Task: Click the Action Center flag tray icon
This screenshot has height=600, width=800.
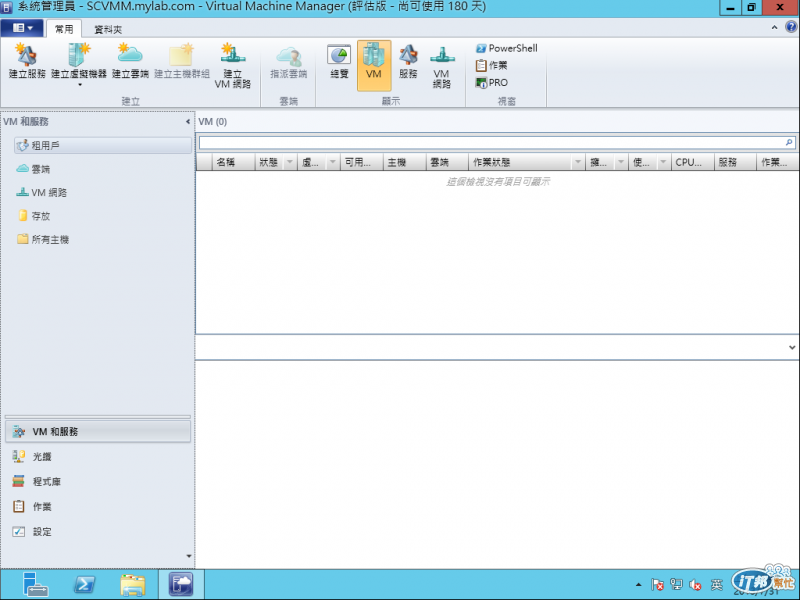Action: (657, 585)
